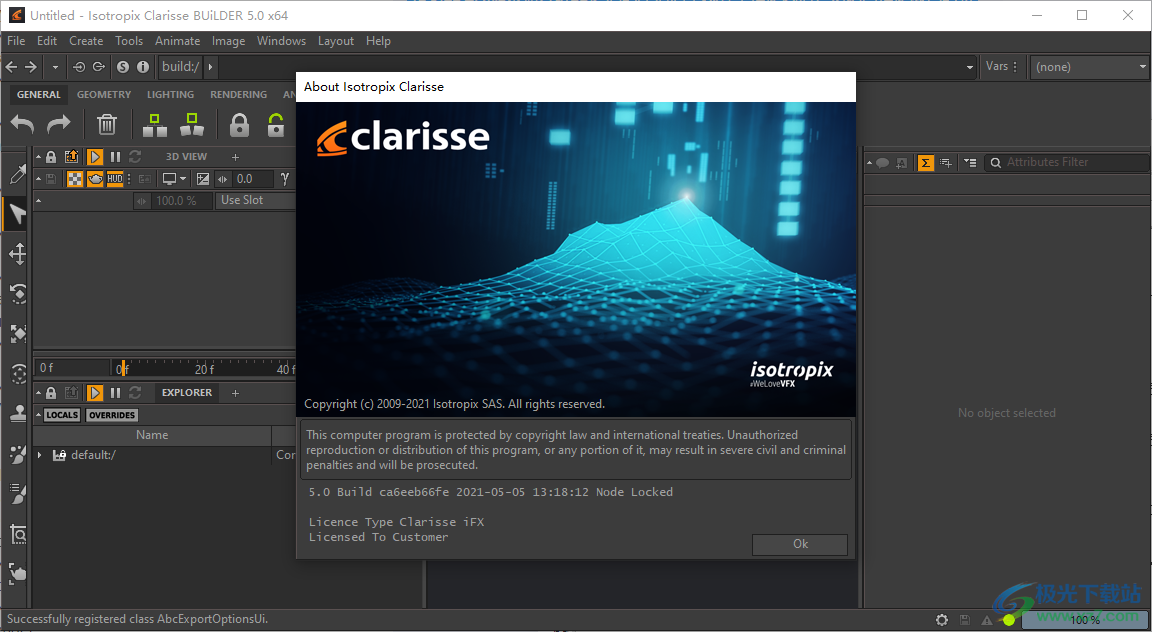Screen dimensions: 1152x632
Task: Open the Layout menu
Action: click(x=336, y=41)
